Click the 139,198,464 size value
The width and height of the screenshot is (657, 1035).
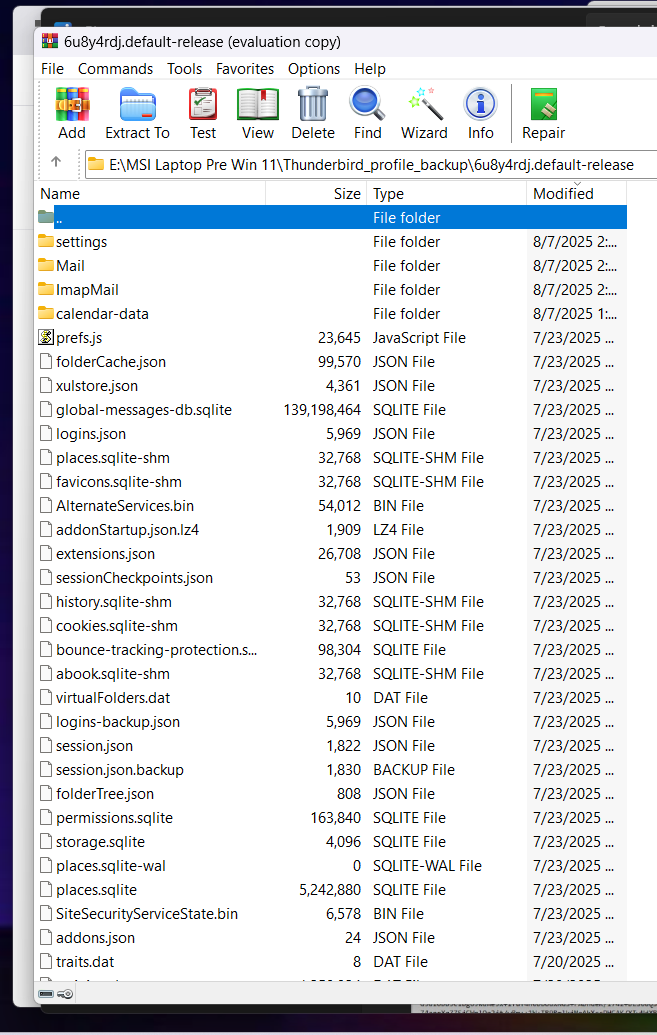[x=322, y=409]
